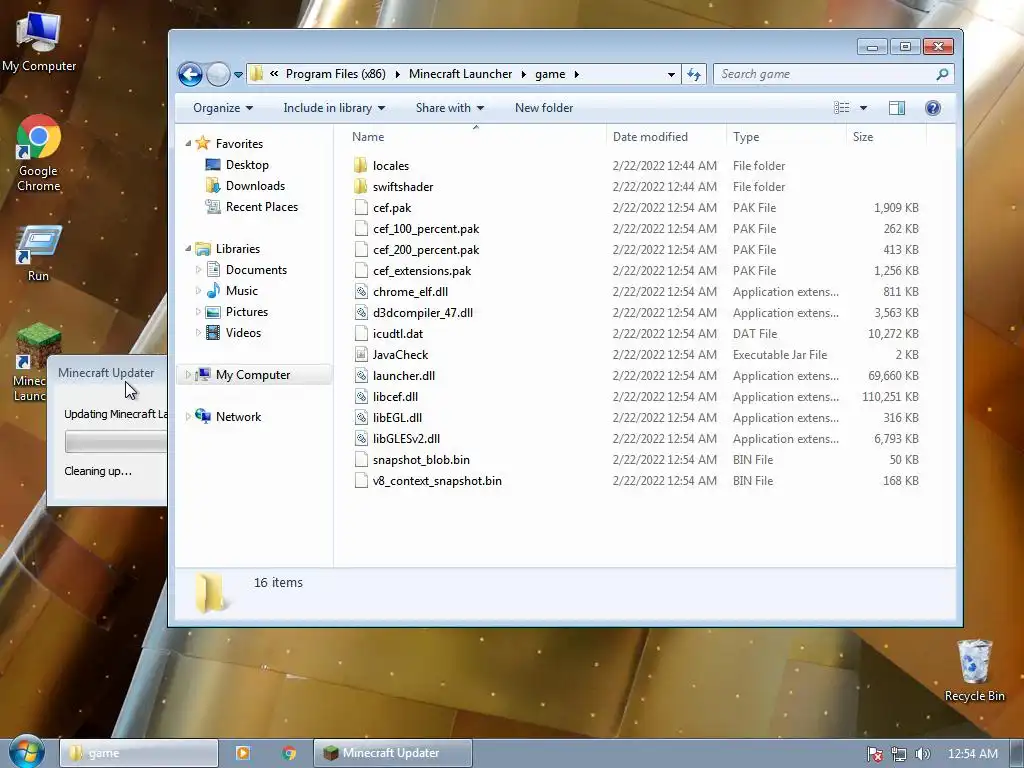Expand arrow after game breadcrumb
Viewport: 1024px width, 768px height.
click(577, 74)
